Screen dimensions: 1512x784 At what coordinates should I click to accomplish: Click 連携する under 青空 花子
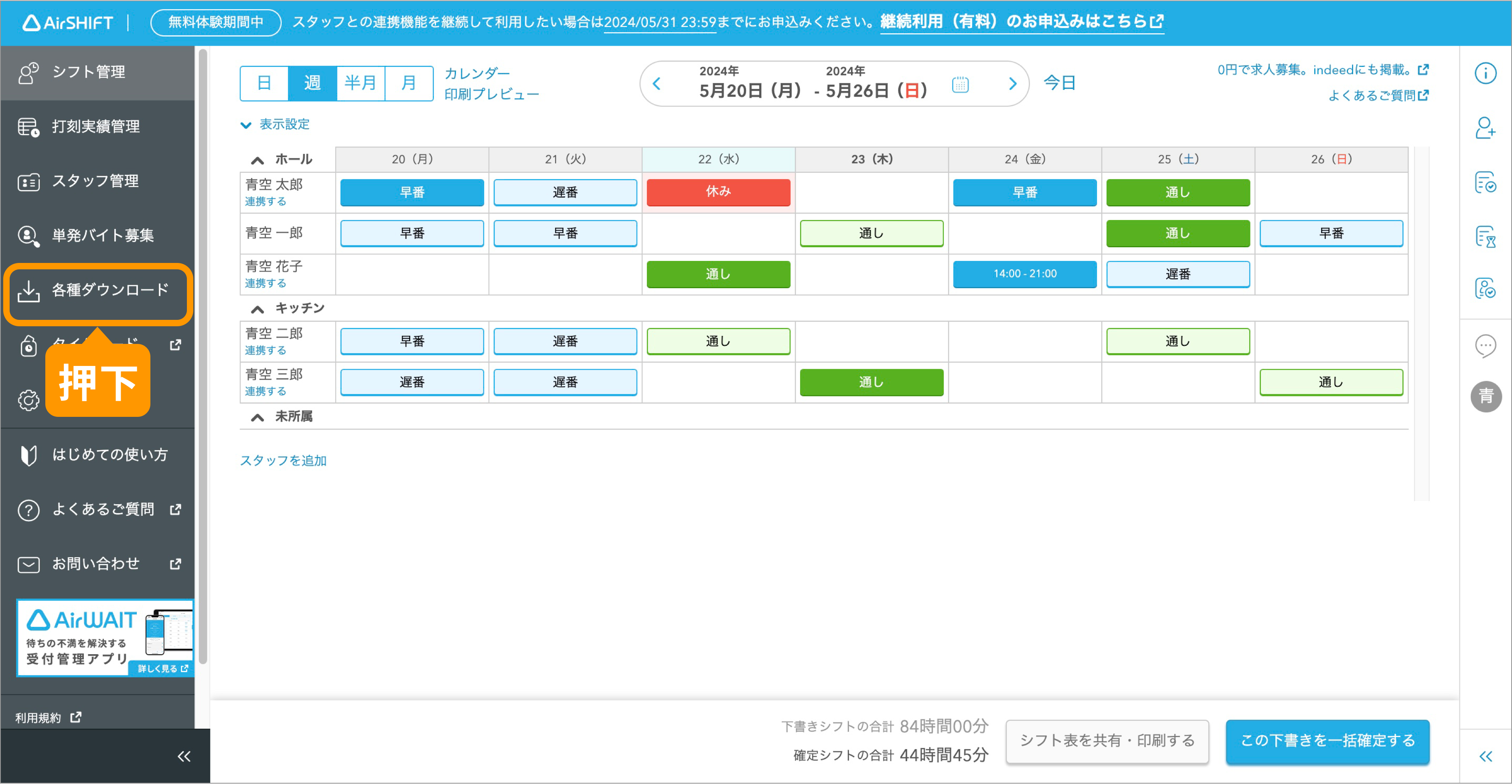pos(266,284)
